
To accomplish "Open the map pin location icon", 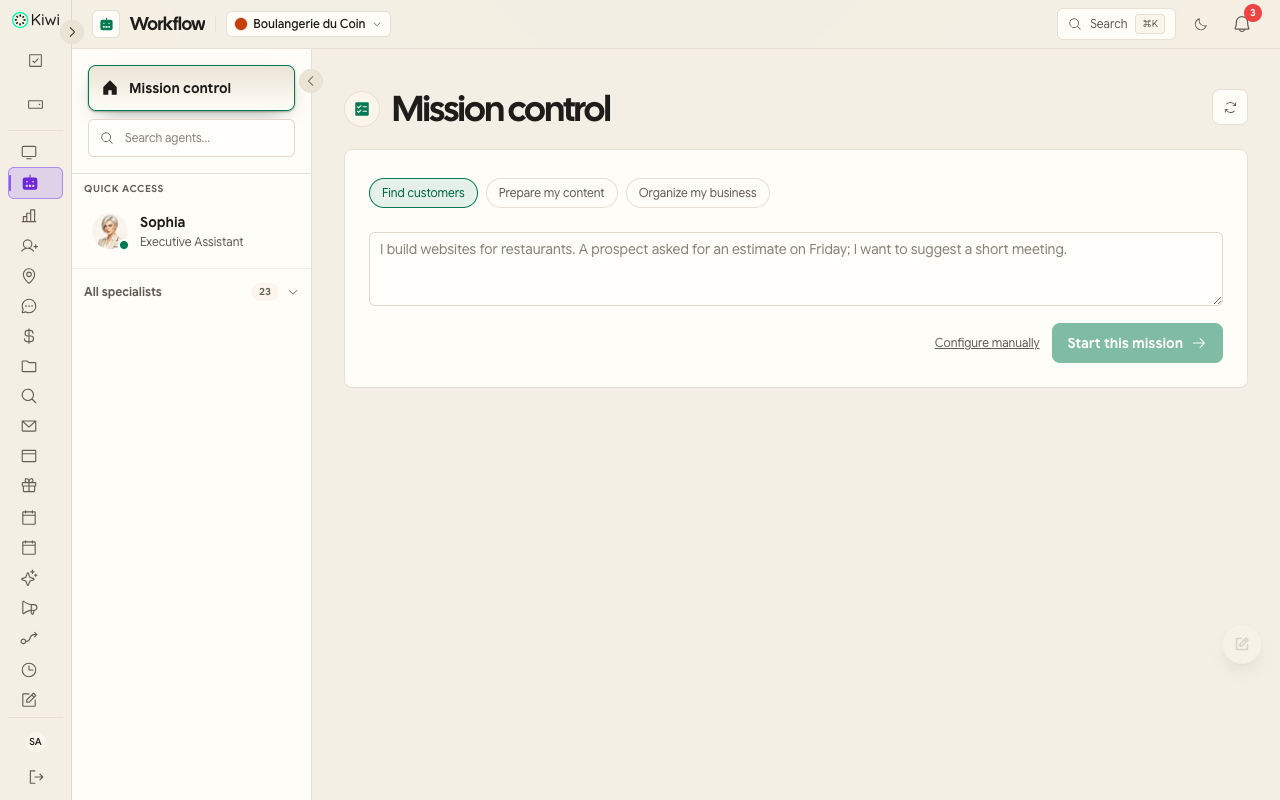I will (29, 276).
